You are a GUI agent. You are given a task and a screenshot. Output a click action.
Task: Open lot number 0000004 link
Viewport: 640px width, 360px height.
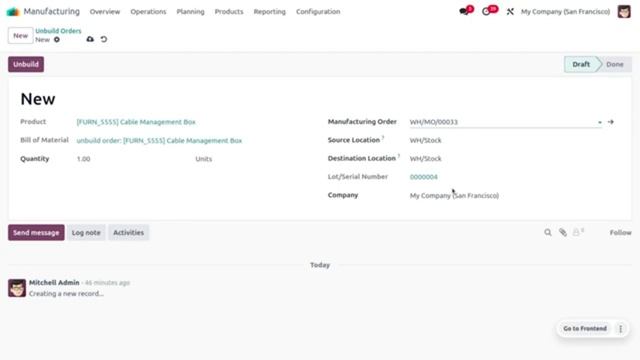(423, 177)
